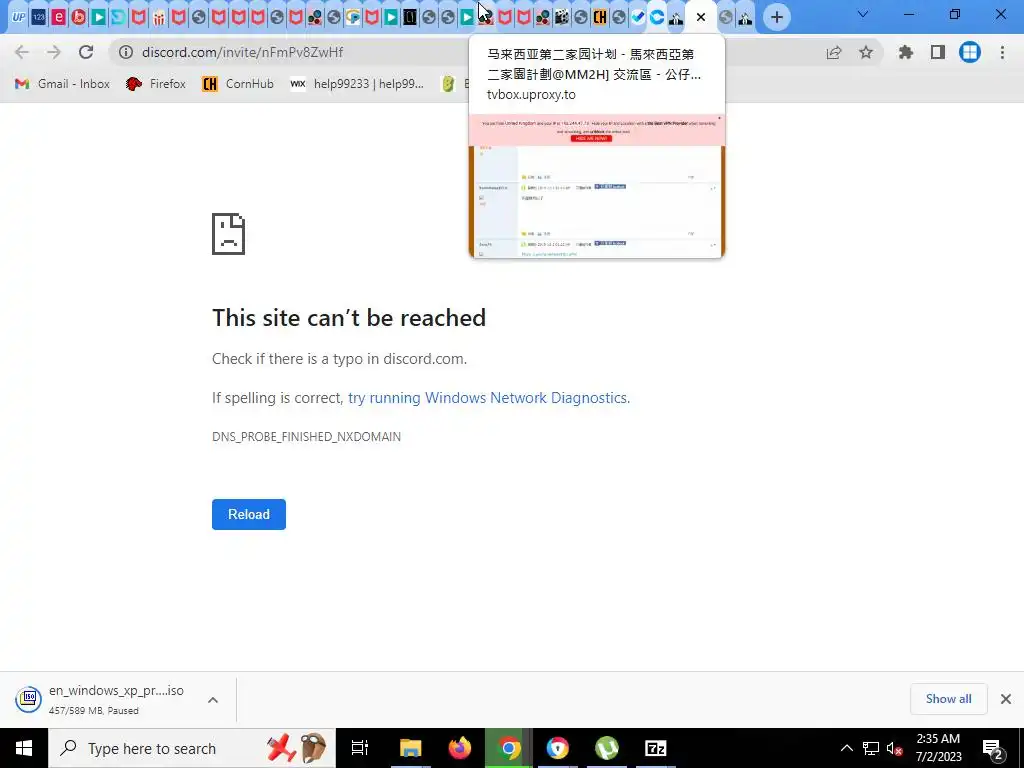Open the black square bracket tab
Image resolution: width=1024 pixels, height=768 pixels.
(409, 17)
